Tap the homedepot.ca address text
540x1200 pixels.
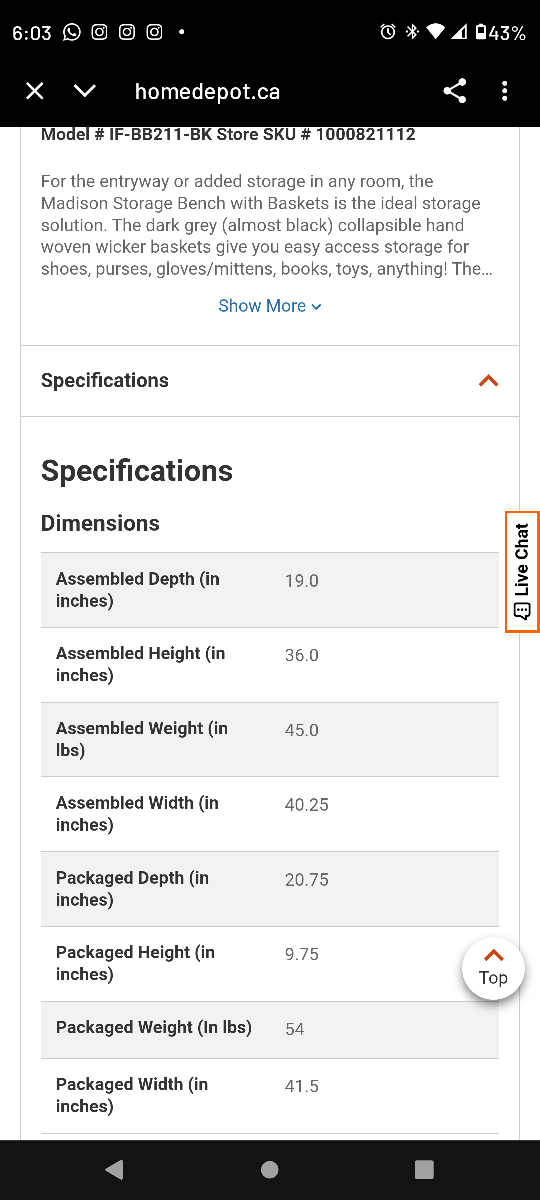207,92
